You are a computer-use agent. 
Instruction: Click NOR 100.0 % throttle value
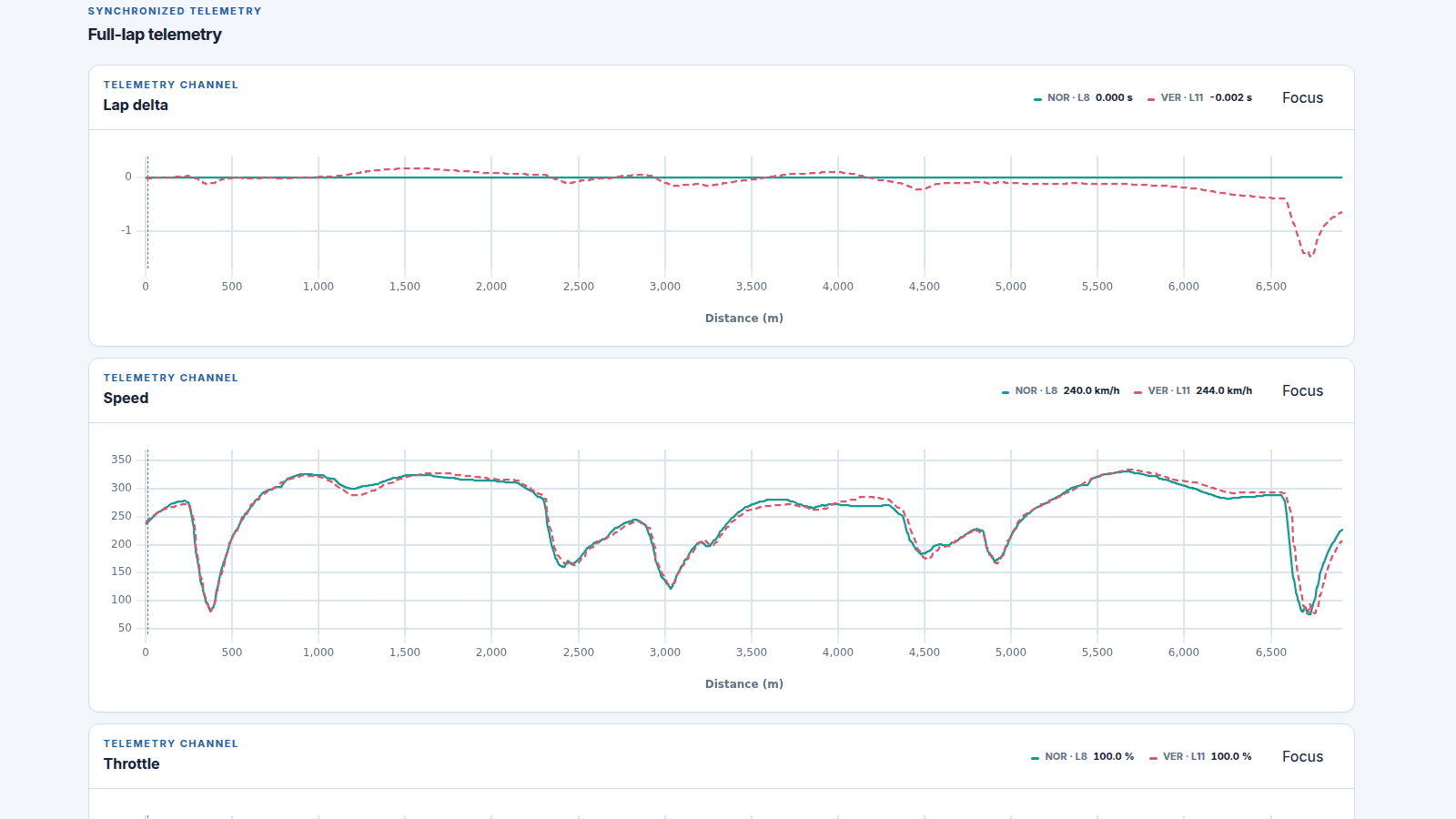click(1114, 756)
